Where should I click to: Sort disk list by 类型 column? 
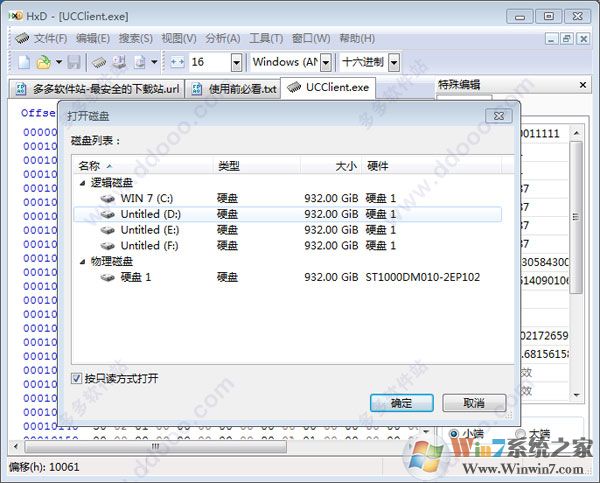click(256, 166)
